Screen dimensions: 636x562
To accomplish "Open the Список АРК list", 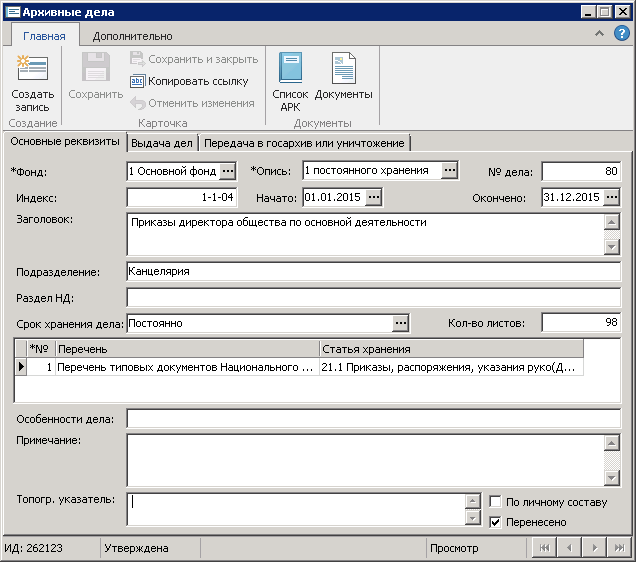I will [x=290, y=69].
